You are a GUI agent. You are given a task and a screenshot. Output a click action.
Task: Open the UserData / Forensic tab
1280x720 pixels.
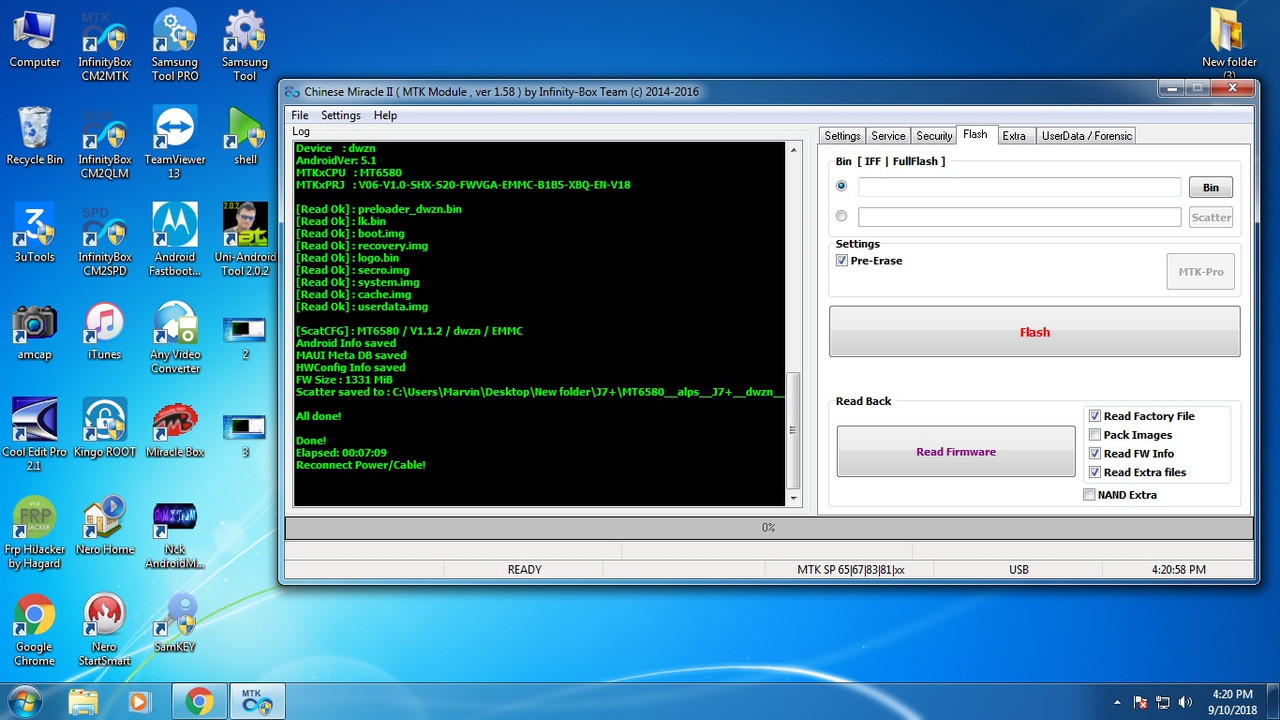coord(1086,136)
